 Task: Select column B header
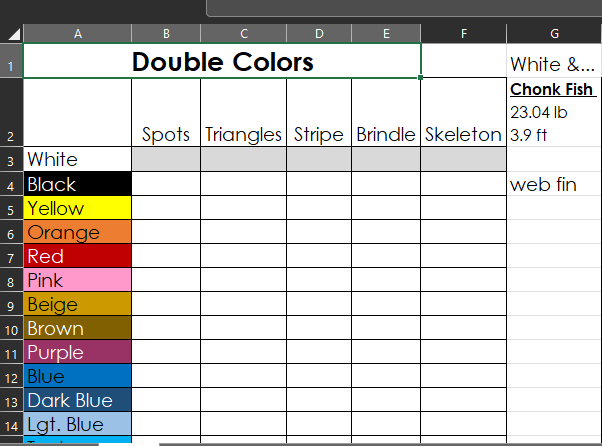[166, 33]
